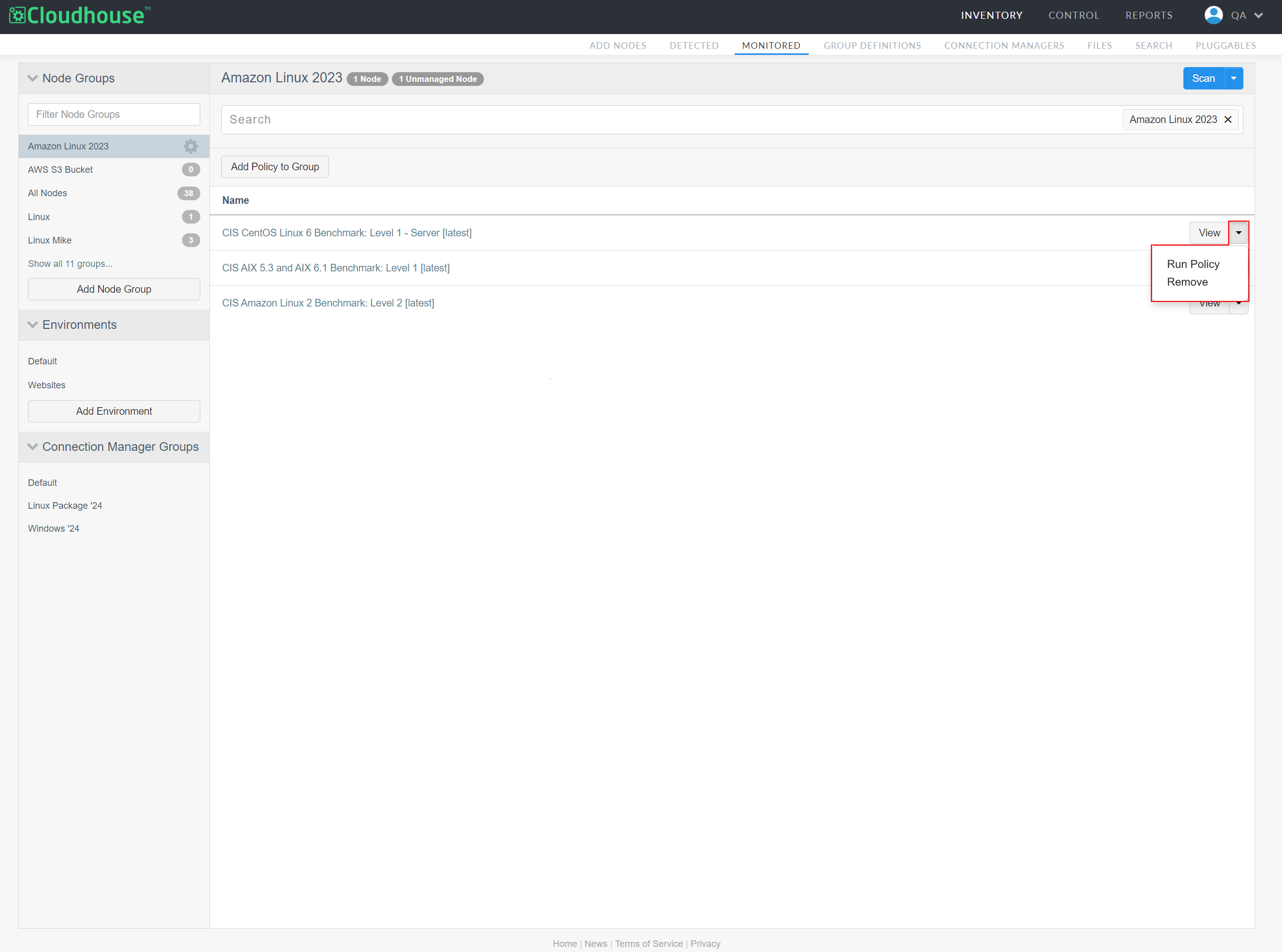Focus the Filter Node Groups field
Image resolution: width=1282 pixels, height=952 pixels.
point(114,114)
